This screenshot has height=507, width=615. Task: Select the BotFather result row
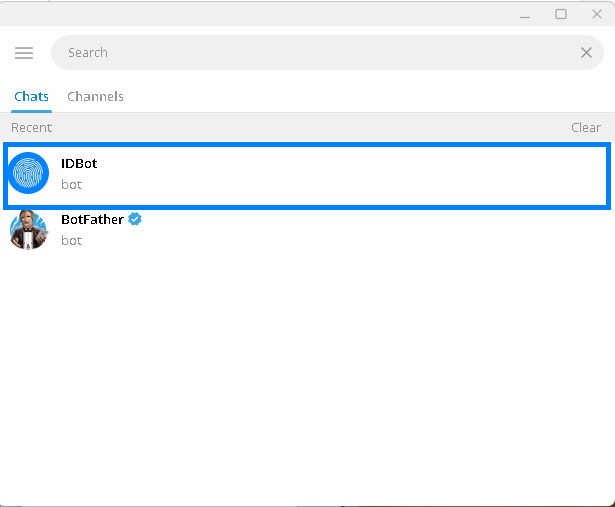[x=307, y=230]
